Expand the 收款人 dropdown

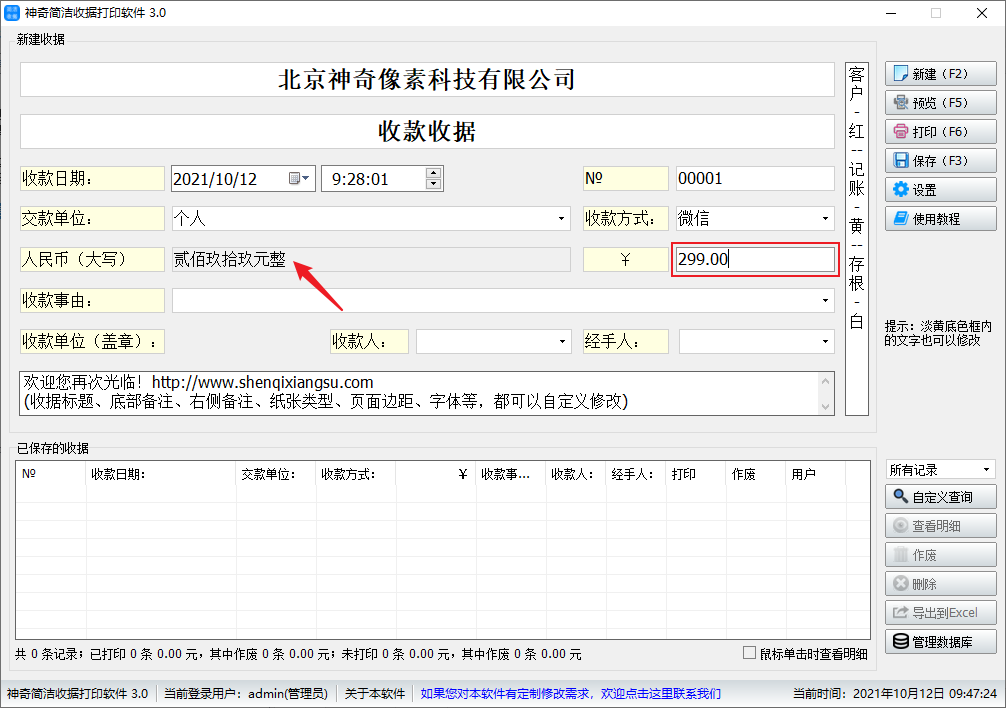click(561, 341)
